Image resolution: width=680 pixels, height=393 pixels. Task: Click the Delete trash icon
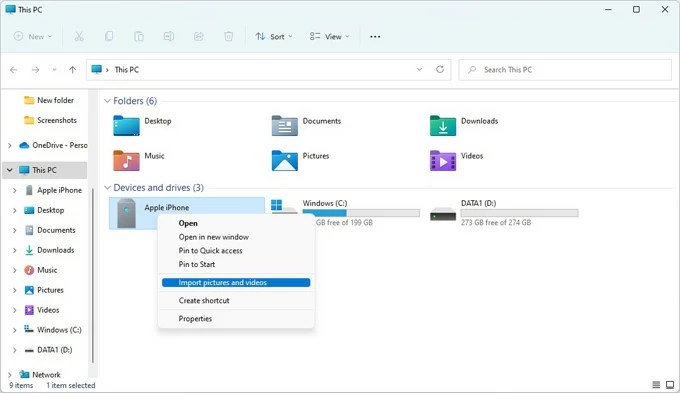[x=229, y=36]
